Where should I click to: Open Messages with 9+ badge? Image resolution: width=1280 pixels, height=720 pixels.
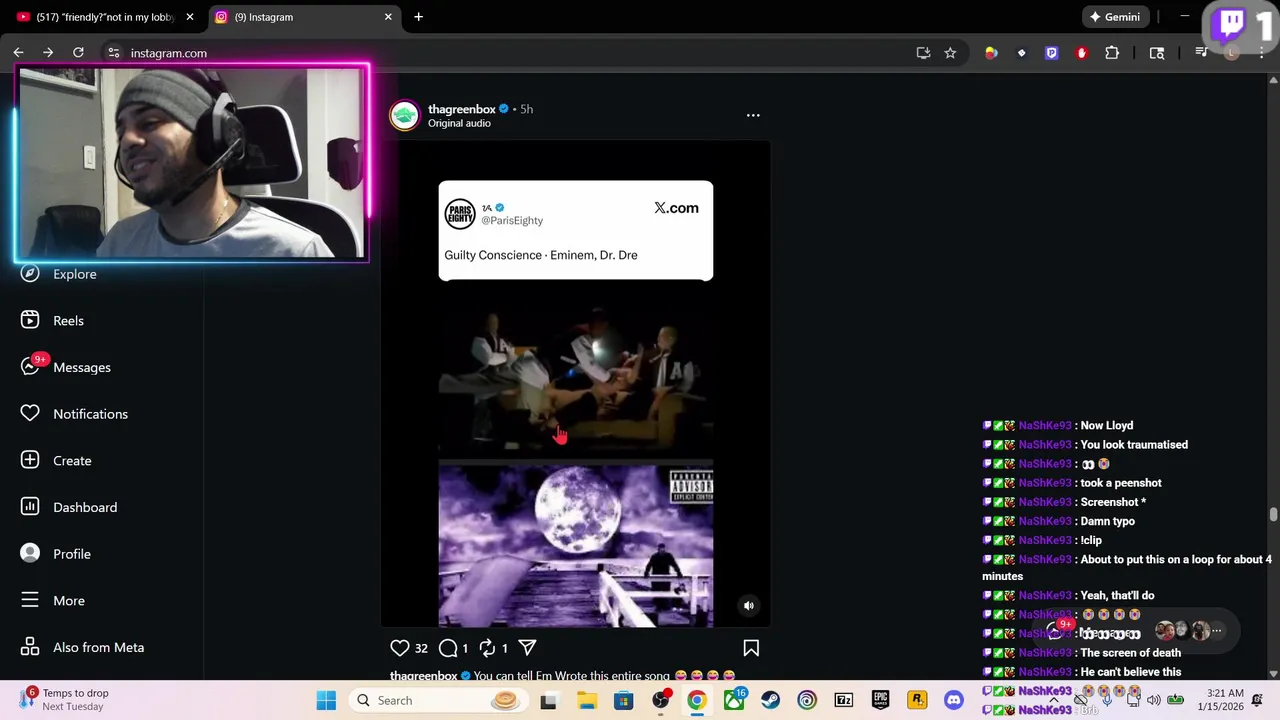(66, 367)
